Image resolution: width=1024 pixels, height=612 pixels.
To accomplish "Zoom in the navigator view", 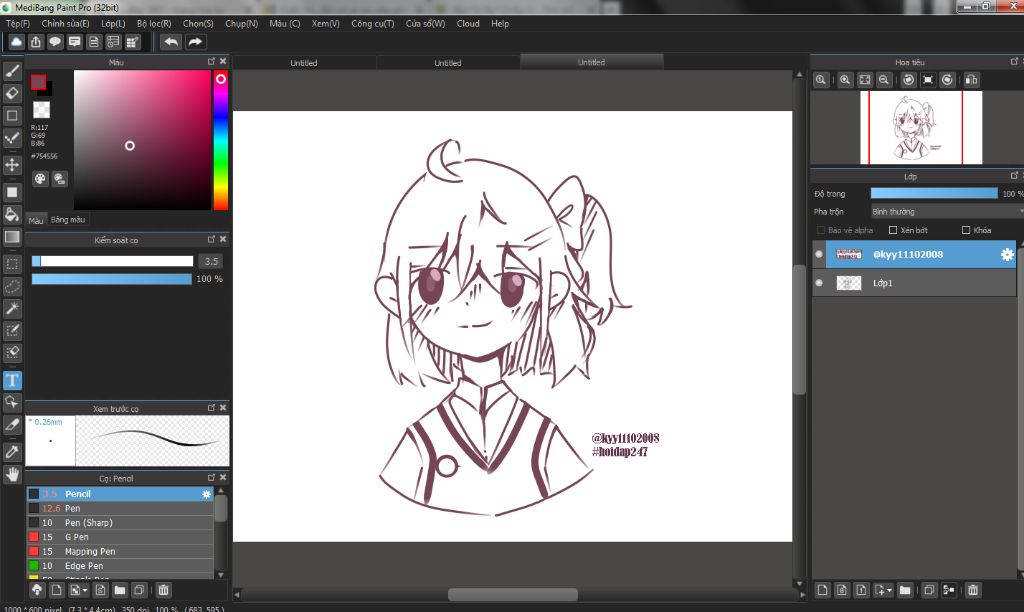I will 845,80.
